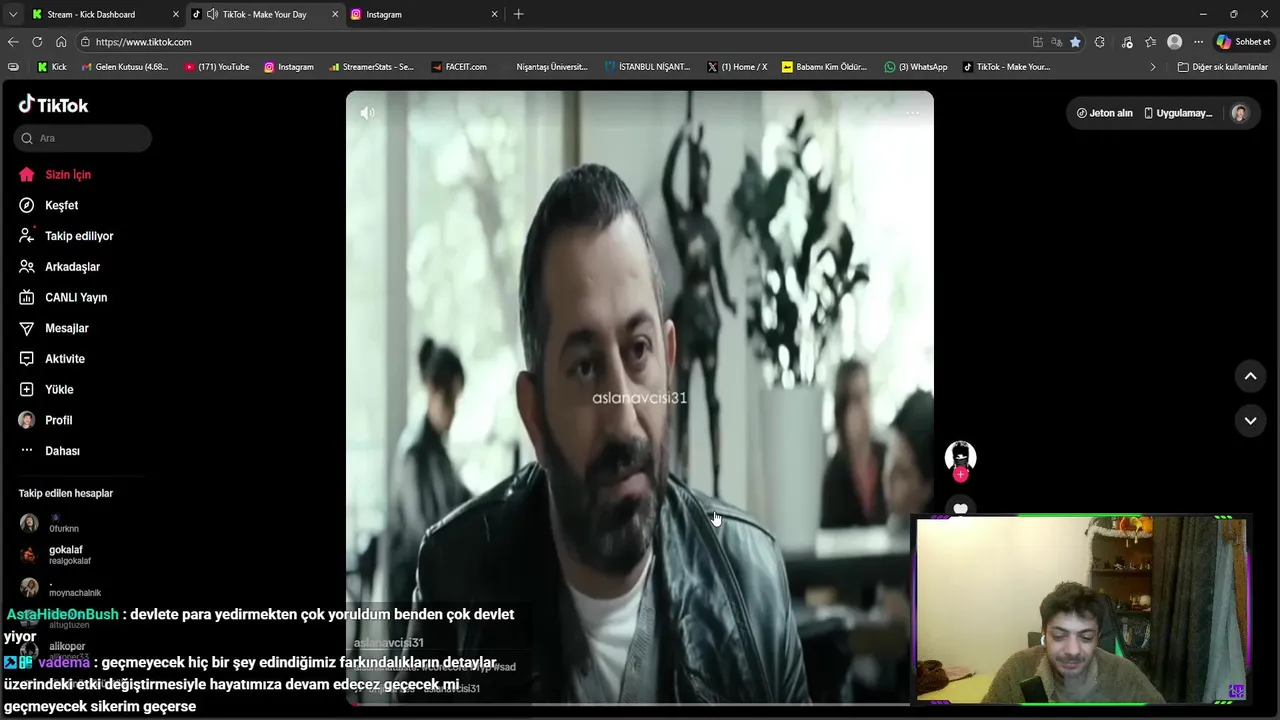Open Arkadaşlar page

pos(72,267)
